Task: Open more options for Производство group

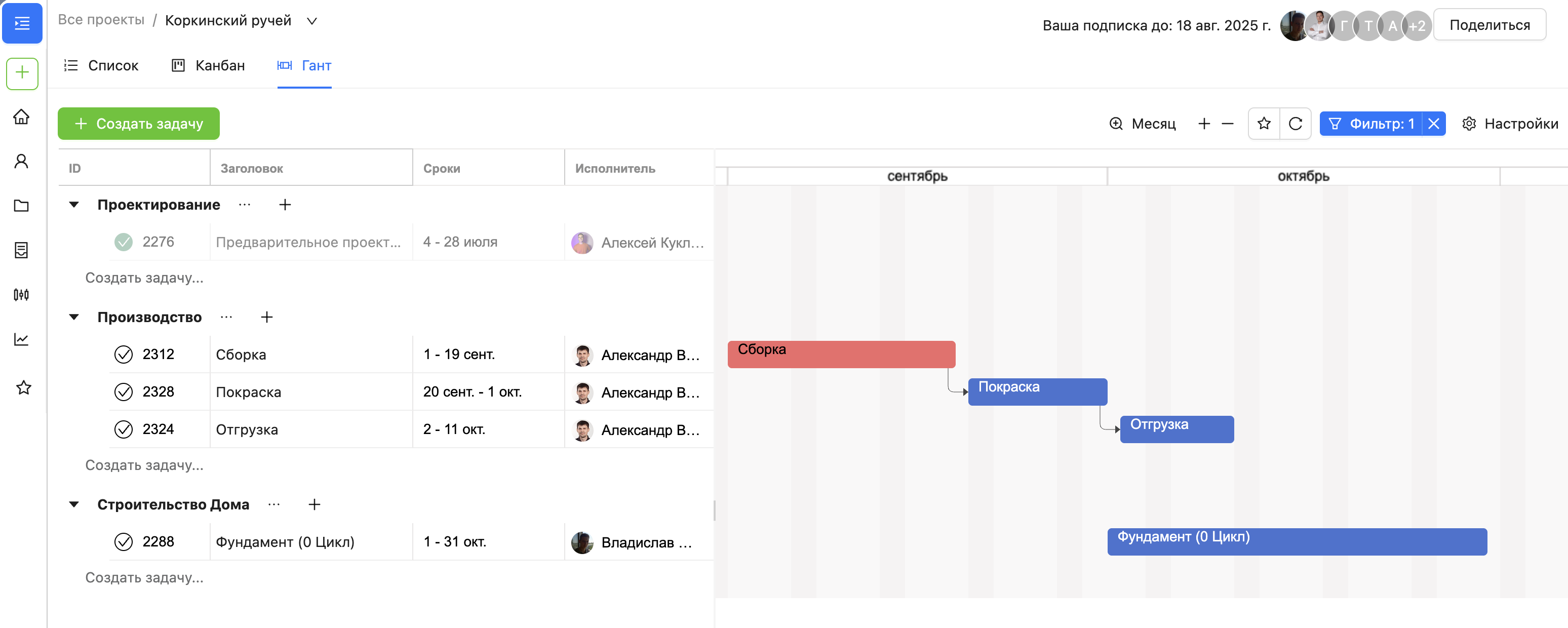Action: 226,317
